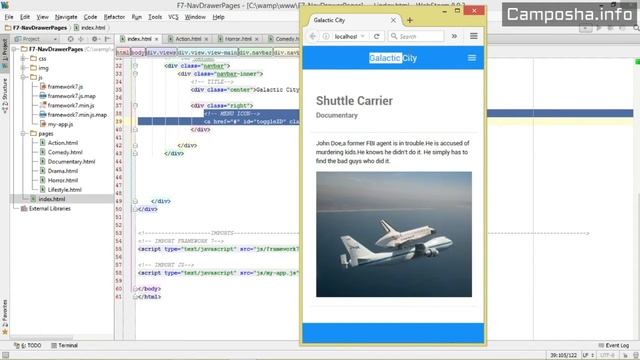This screenshot has width=640, height=360.
Task: Toggle the Terminal tool window
Action: click(64, 345)
